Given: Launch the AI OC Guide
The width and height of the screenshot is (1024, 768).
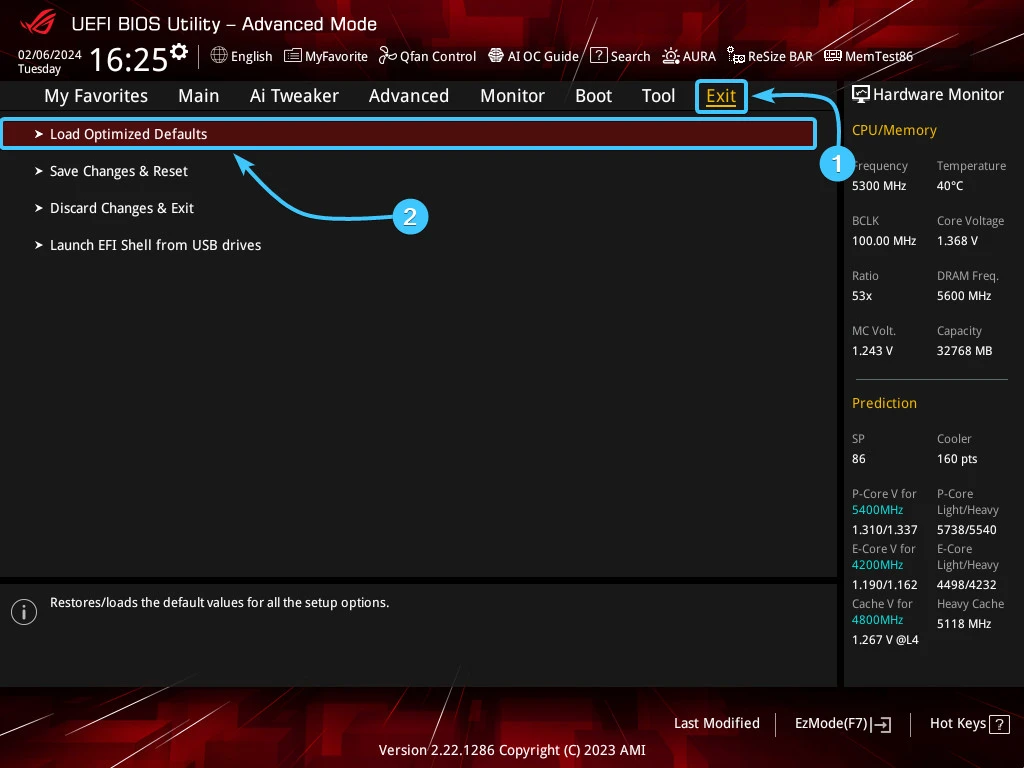Looking at the screenshot, I should click(533, 57).
